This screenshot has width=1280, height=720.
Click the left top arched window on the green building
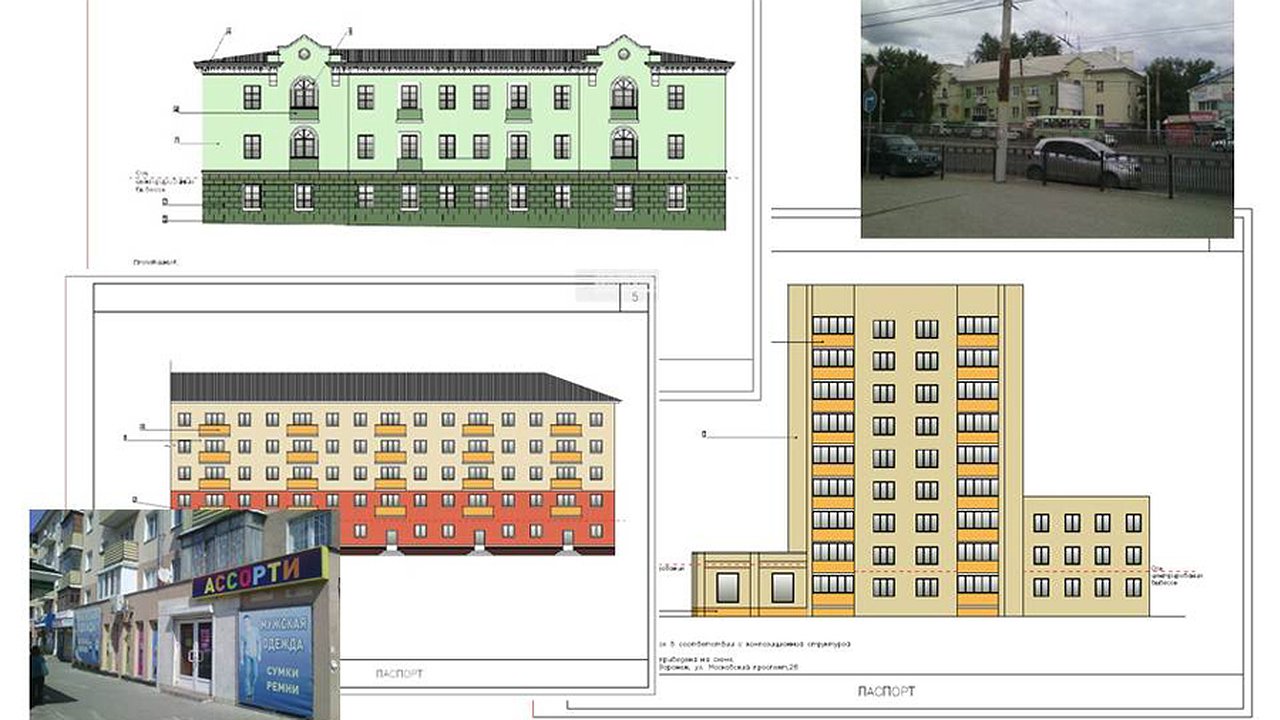tap(304, 94)
